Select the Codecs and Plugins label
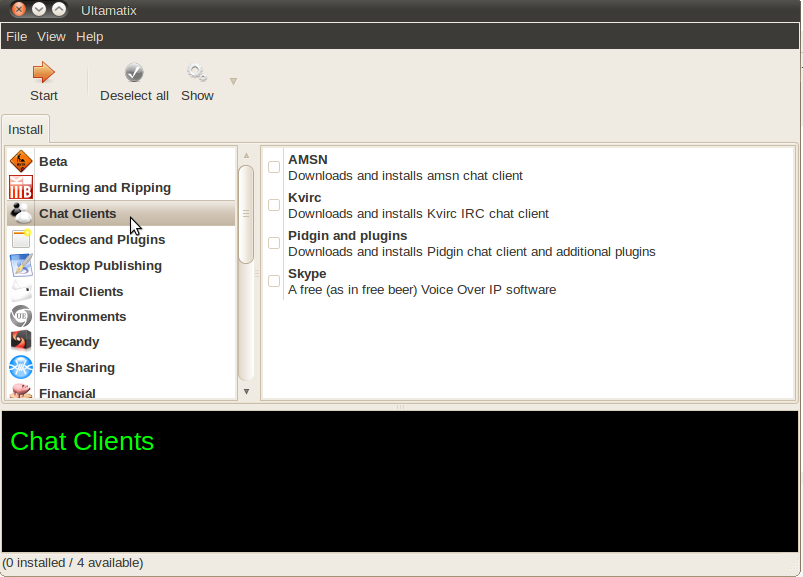803x577 pixels. pos(102,240)
